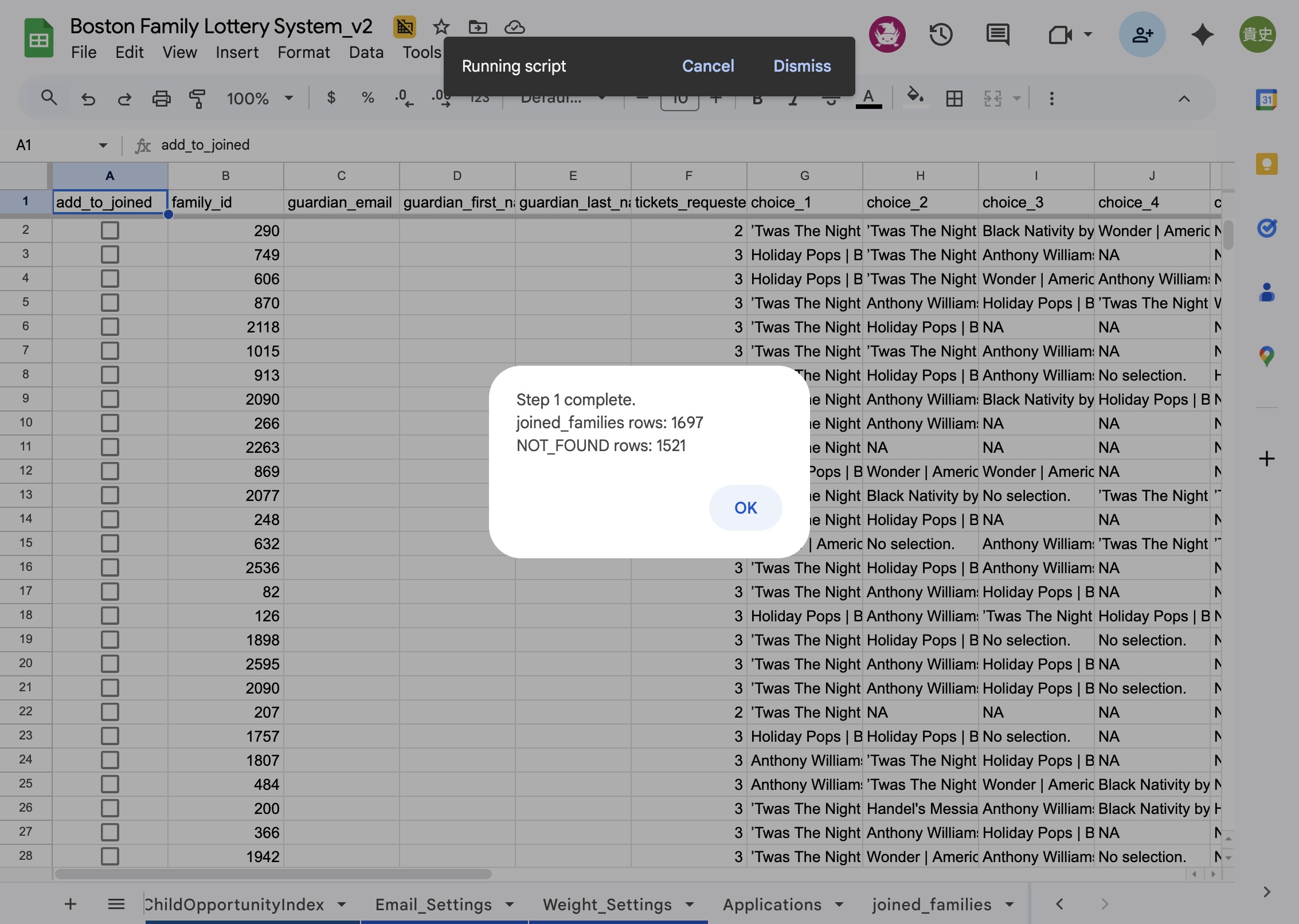Image resolution: width=1299 pixels, height=924 pixels.
Task: Click the move to folder icon
Action: (478, 26)
